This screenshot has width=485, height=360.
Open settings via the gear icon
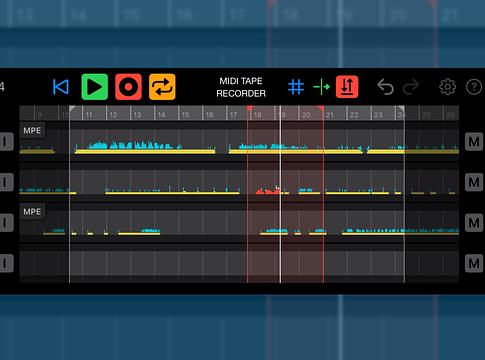point(447,87)
